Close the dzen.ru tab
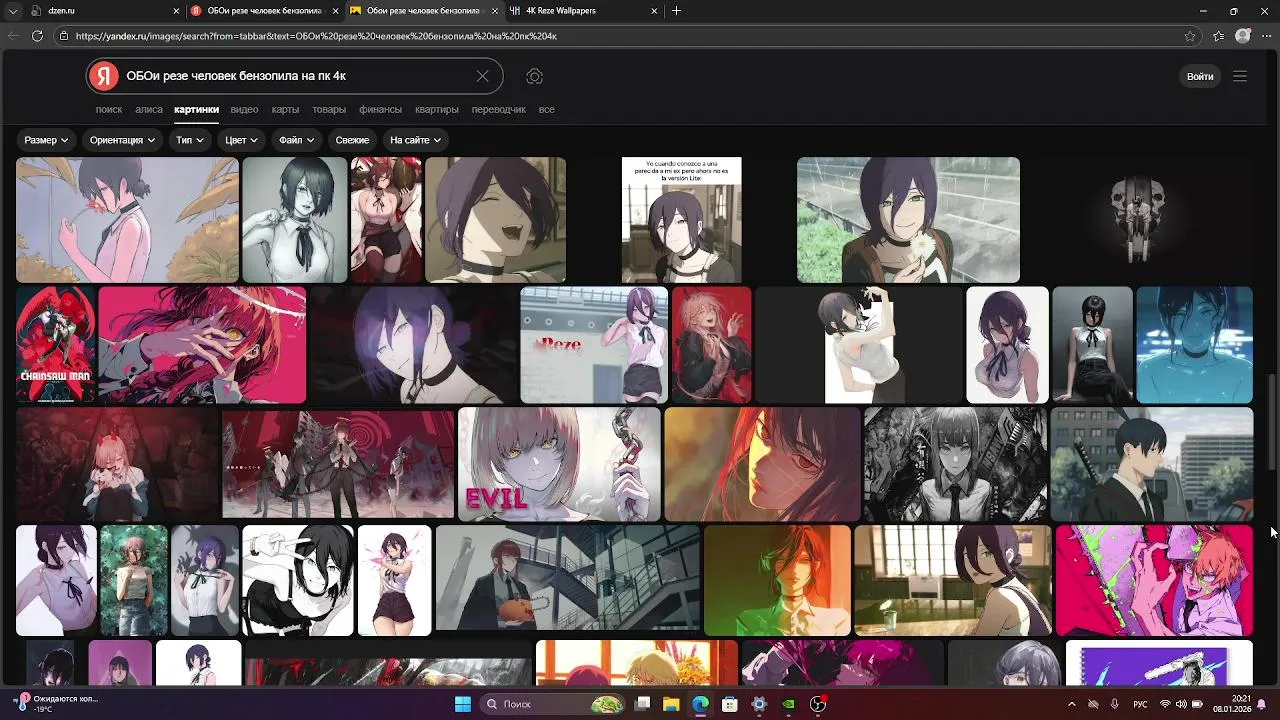Viewport: 1280px width, 720px height. pos(176,11)
